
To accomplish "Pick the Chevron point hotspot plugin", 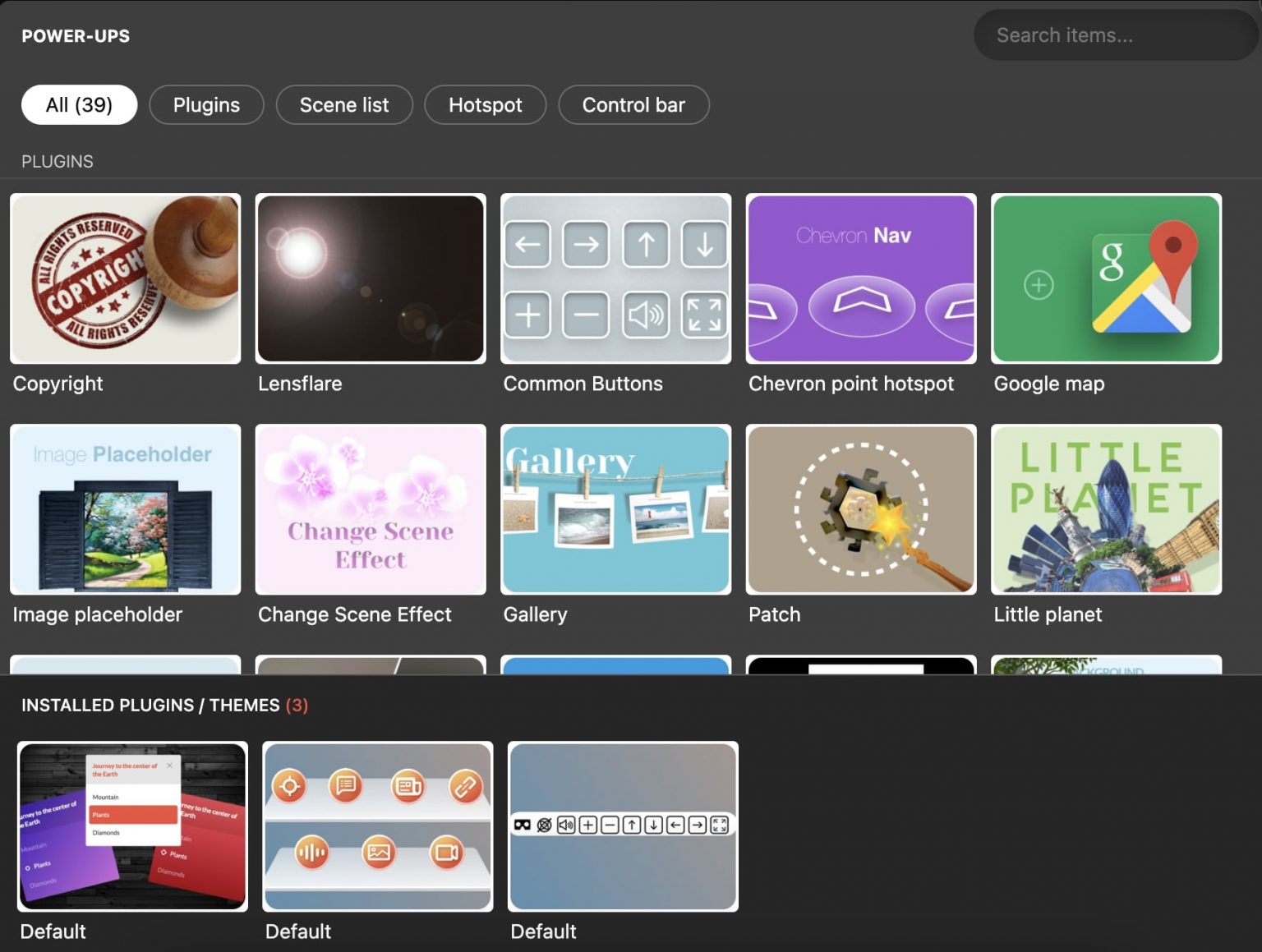I will click(x=860, y=278).
